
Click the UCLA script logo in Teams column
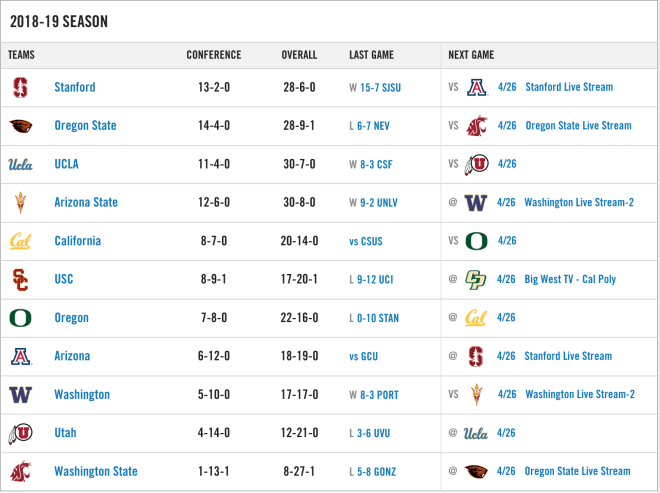click(x=20, y=164)
